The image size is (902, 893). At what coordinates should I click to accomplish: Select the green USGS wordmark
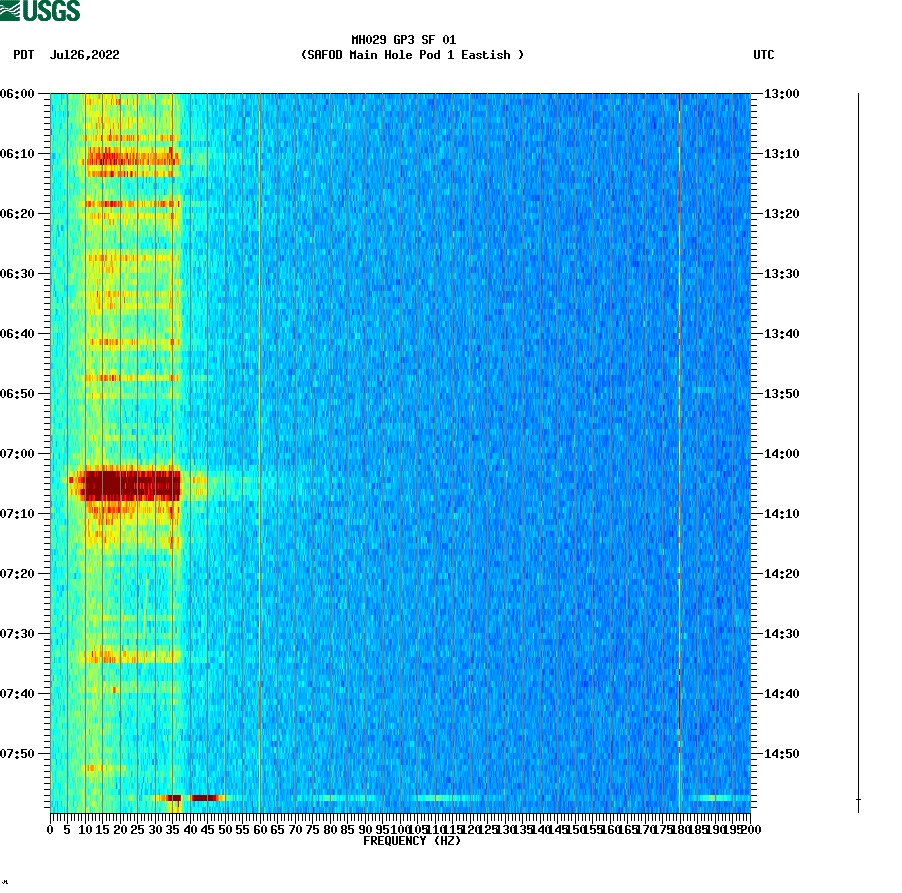click(51, 12)
